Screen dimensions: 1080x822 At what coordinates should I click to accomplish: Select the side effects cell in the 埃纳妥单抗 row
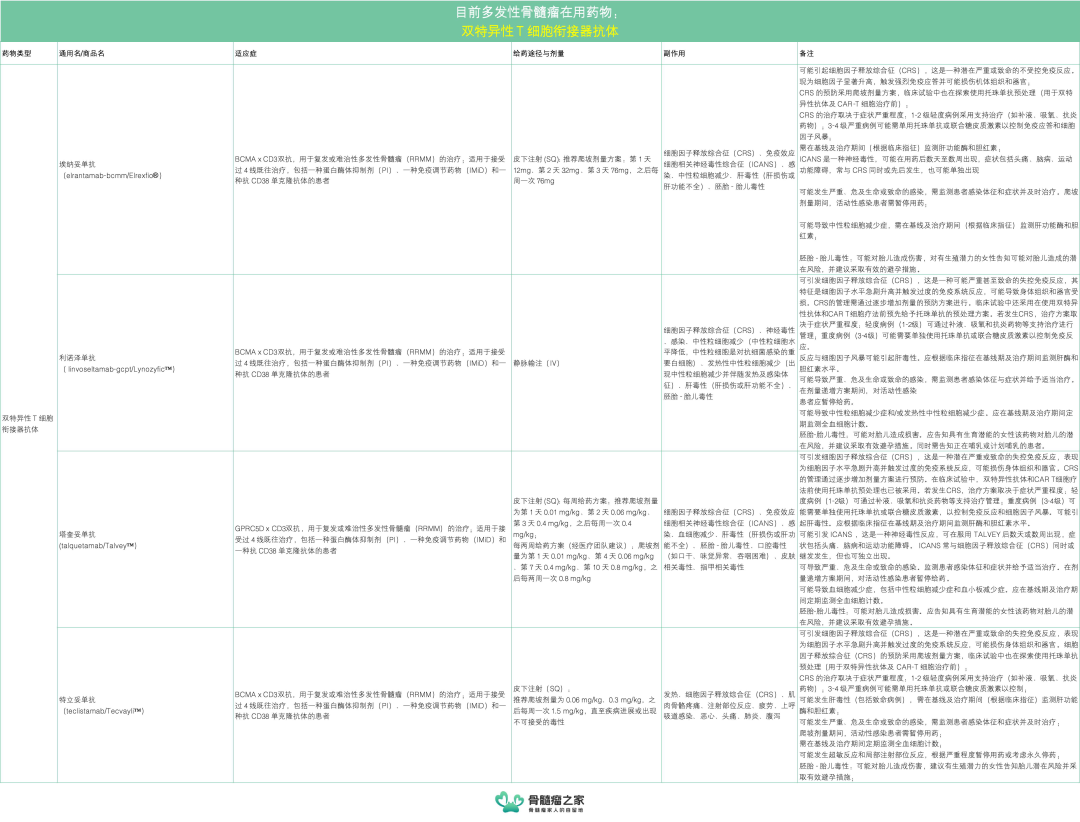pos(729,169)
